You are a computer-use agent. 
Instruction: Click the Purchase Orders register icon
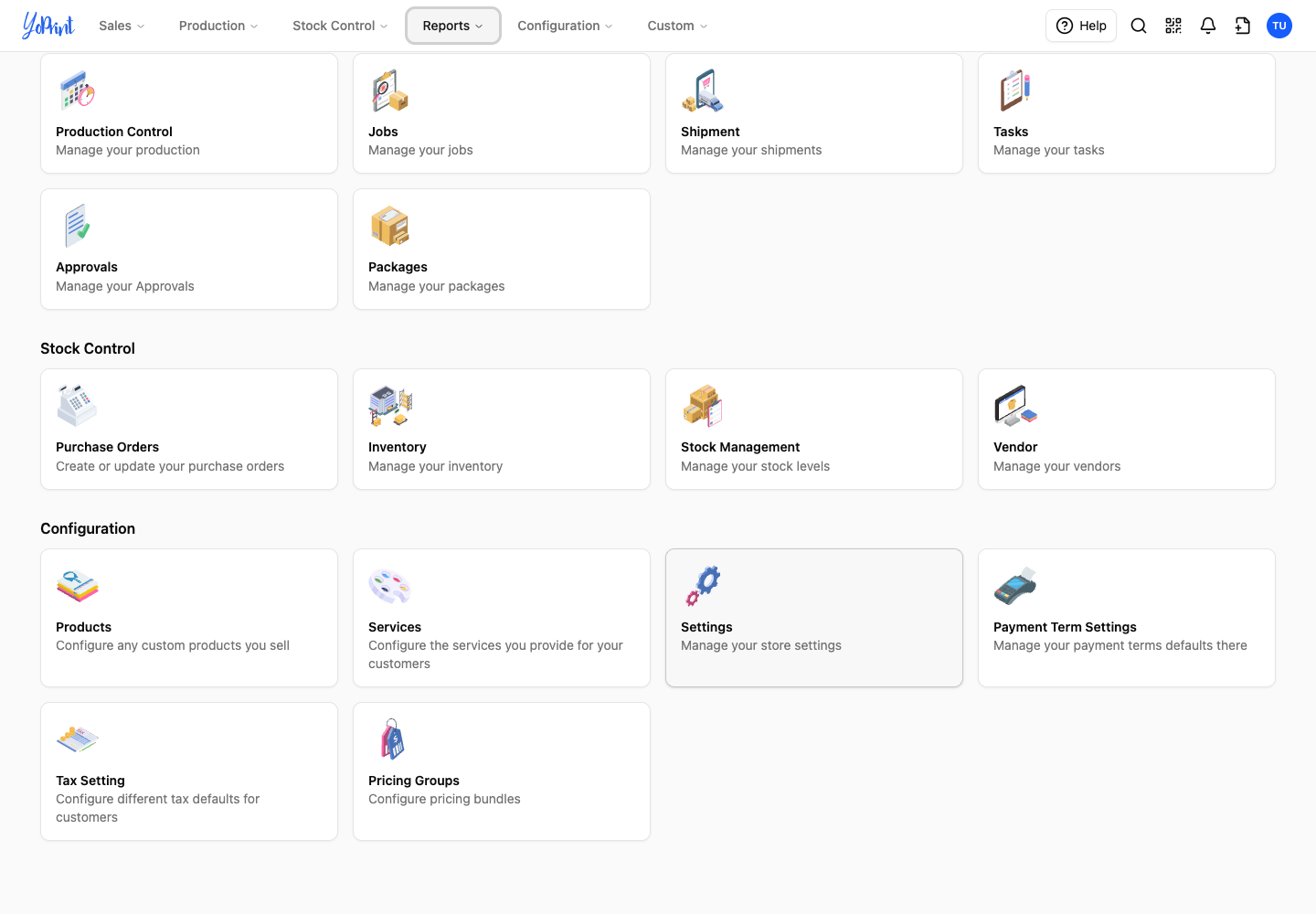tap(78, 406)
